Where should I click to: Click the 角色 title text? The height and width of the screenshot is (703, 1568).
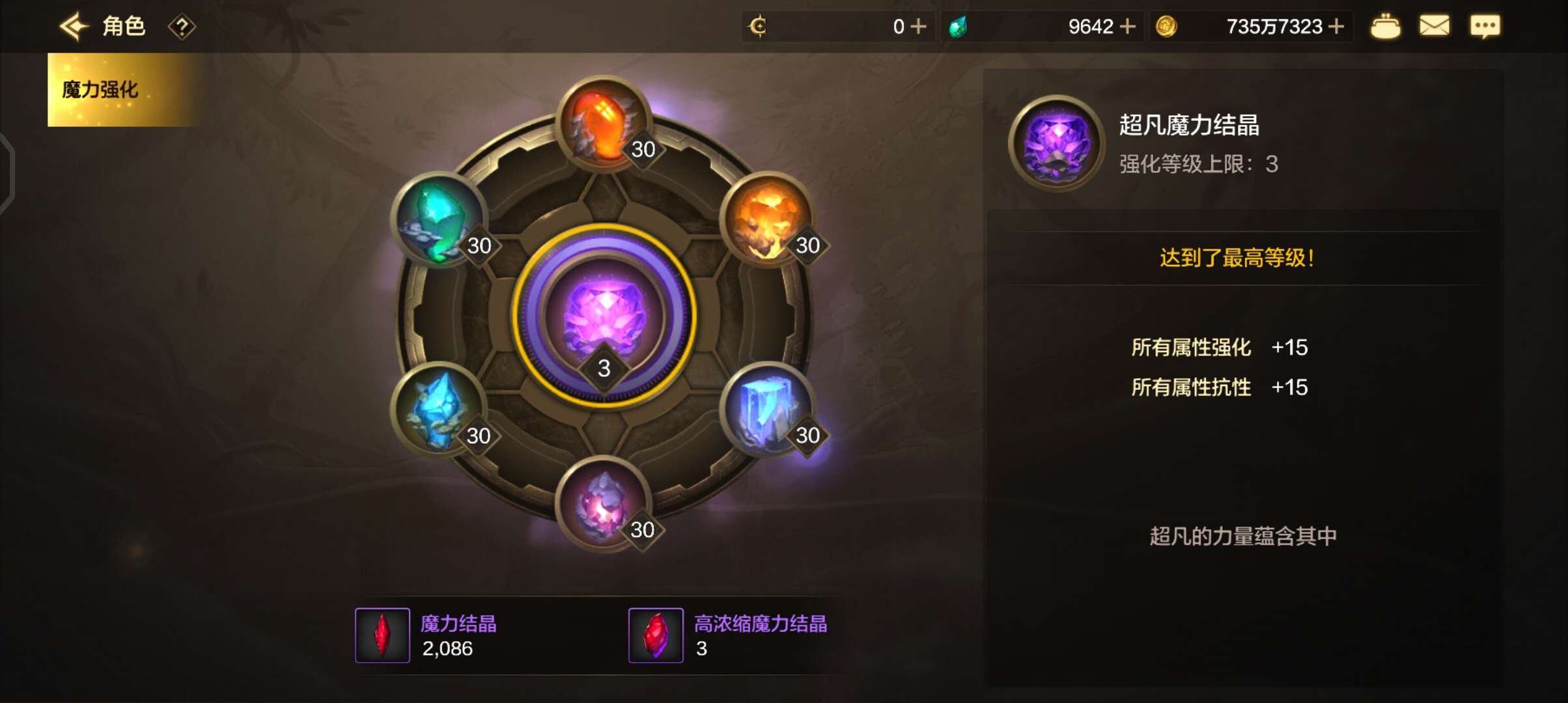(124, 27)
